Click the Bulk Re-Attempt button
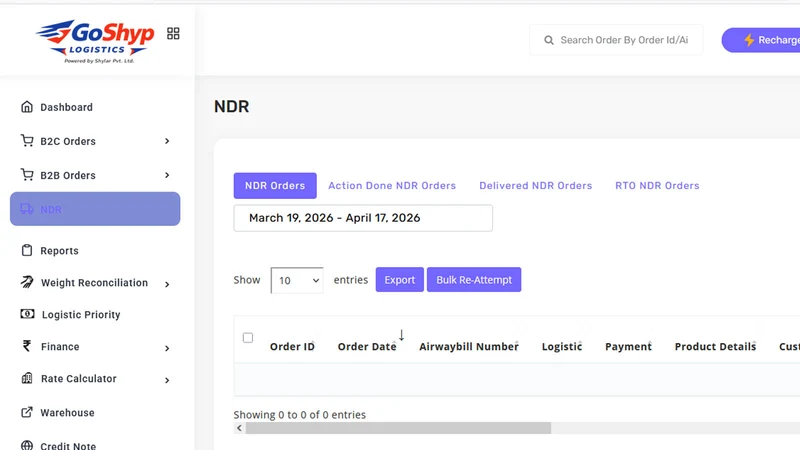The width and height of the screenshot is (800, 450). point(474,280)
